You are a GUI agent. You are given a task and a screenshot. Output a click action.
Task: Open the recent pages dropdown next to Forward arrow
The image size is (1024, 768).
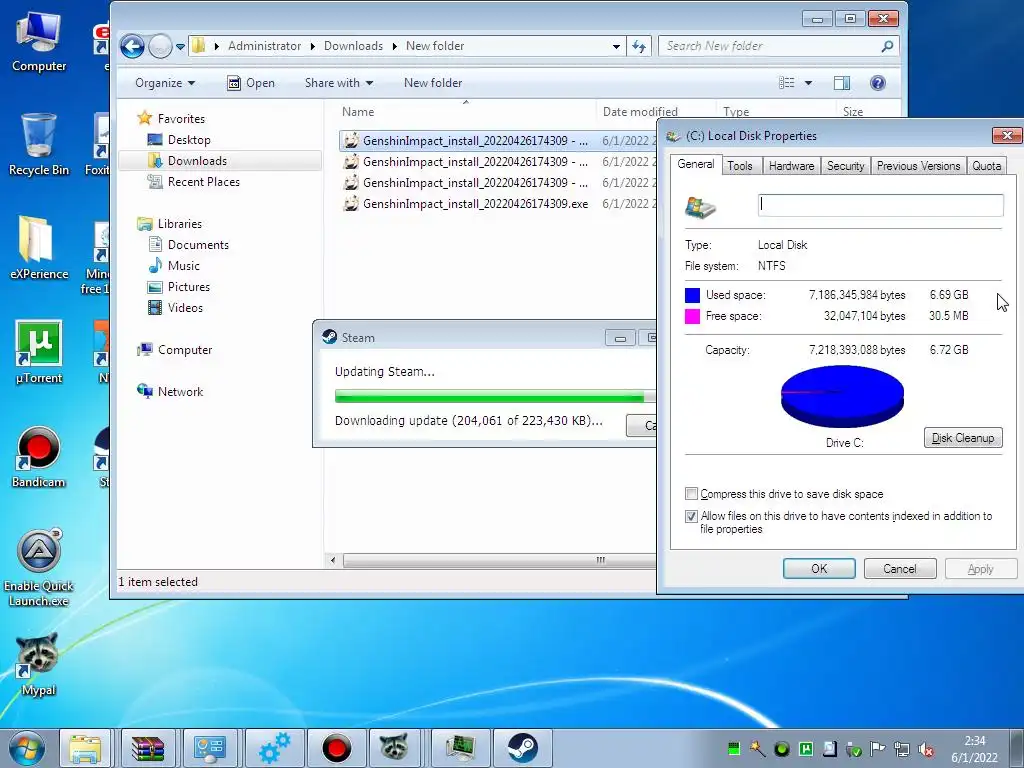[x=180, y=46]
